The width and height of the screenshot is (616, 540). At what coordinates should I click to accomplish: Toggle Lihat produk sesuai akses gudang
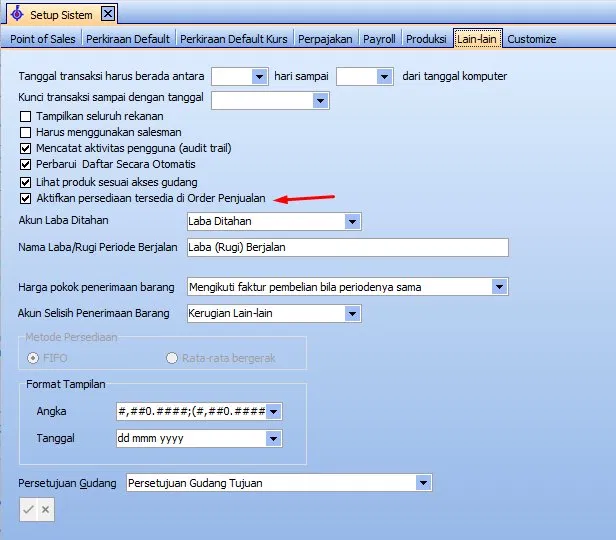point(26,182)
